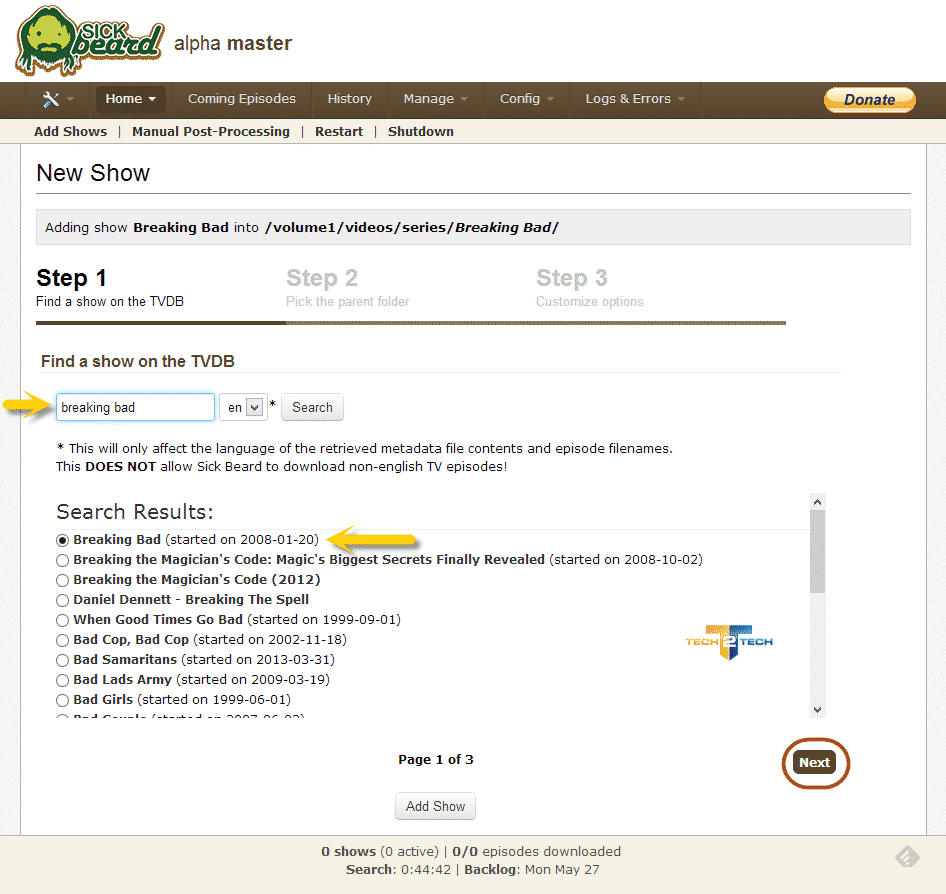The height and width of the screenshot is (894, 946).
Task: Click the /volume1/videos/series/Breaking Bad/ path text
Action: pos(412,227)
